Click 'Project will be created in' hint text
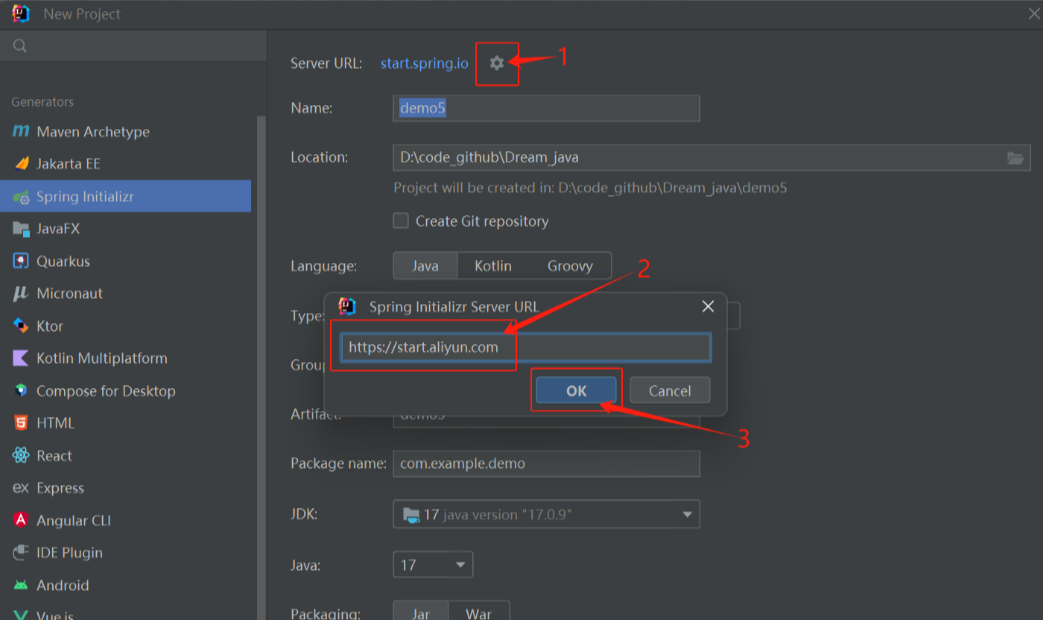This screenshot has height=620, width=1043. coord(590,188)
